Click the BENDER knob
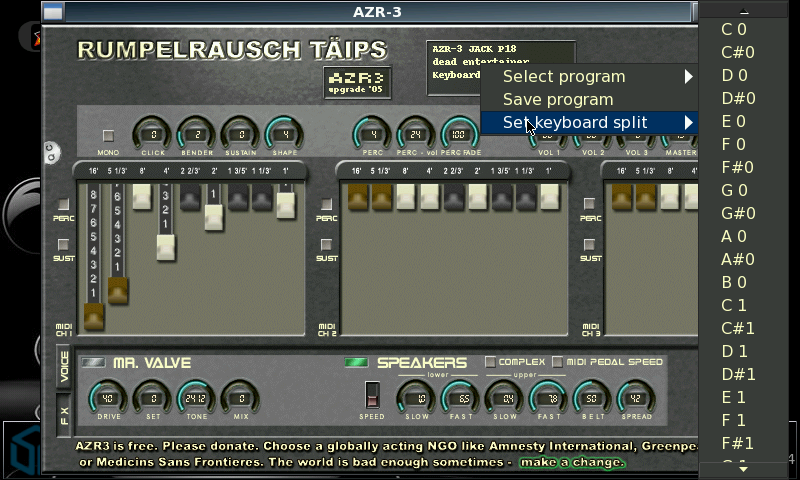 [x=197, y=134]
